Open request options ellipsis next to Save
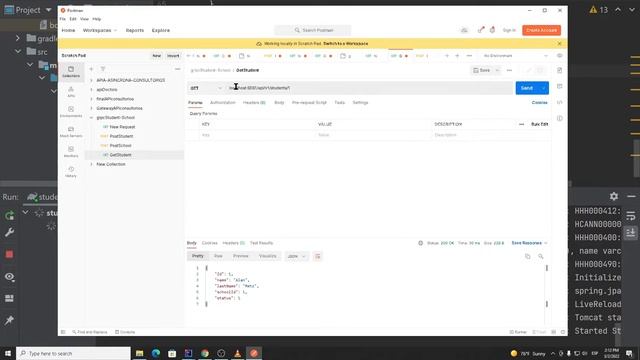The height and width of the screenshot is (360, 640). pyautogui.click(x=509, y=70)
